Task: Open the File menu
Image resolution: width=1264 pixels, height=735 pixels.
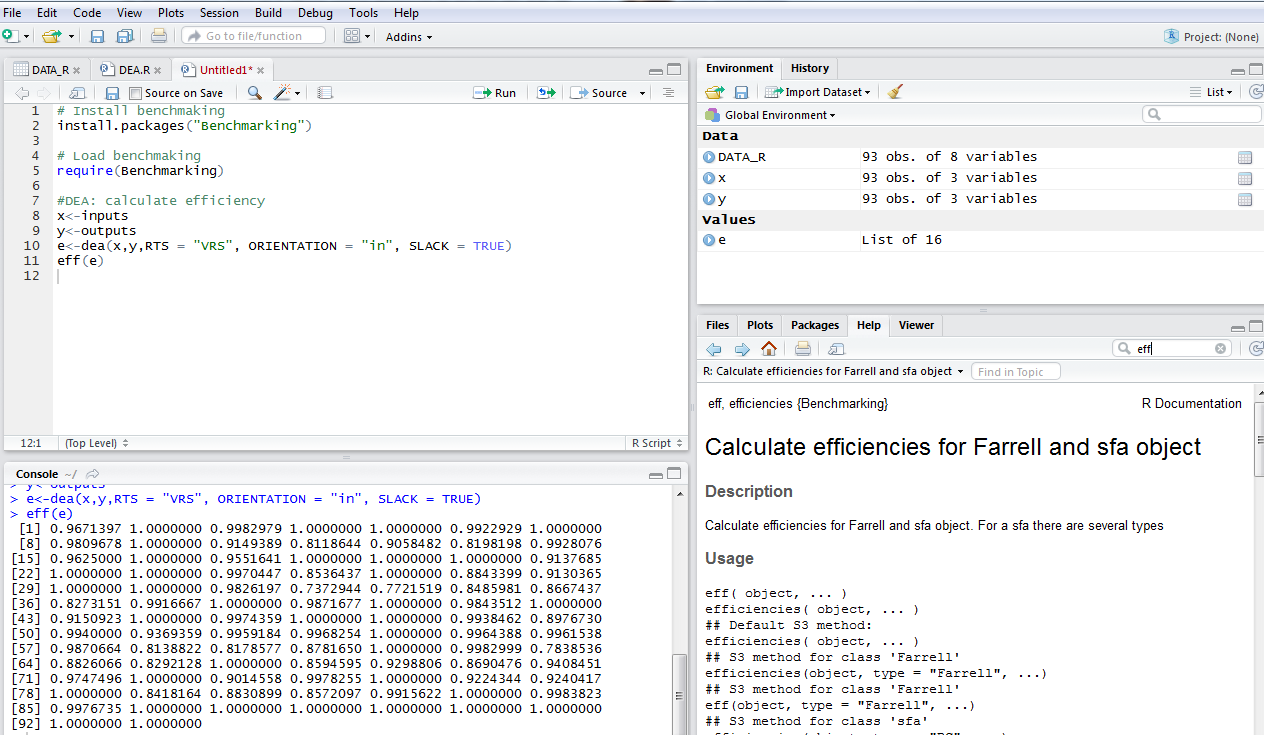Action: (12, 13)
